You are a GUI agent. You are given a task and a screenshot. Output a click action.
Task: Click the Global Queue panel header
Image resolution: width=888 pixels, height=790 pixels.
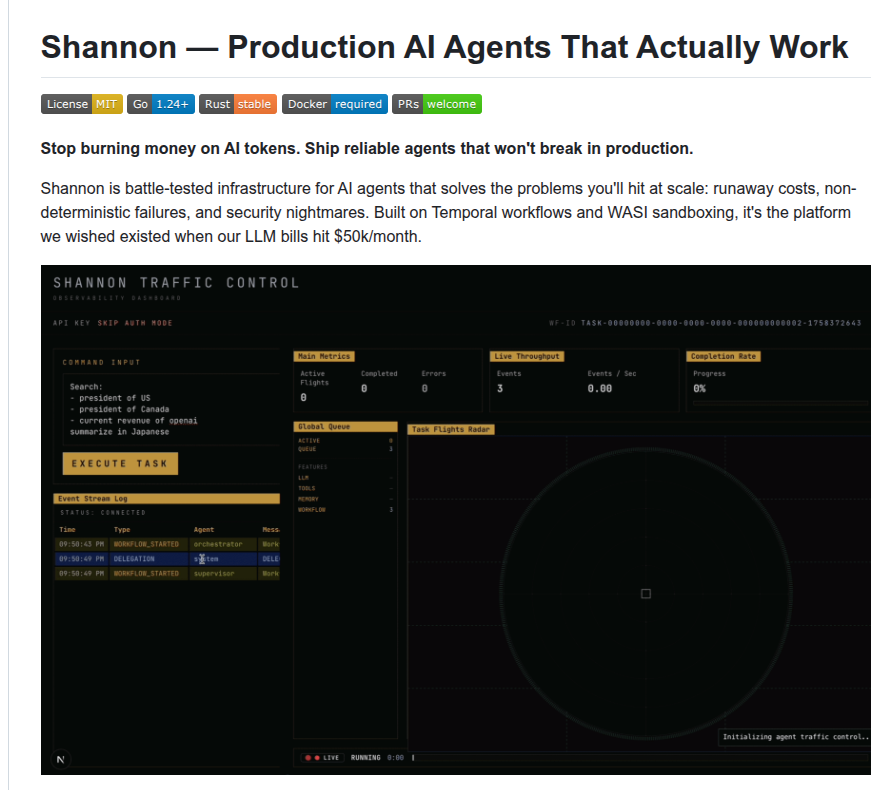pyautogui.click(x=345, y=426)
